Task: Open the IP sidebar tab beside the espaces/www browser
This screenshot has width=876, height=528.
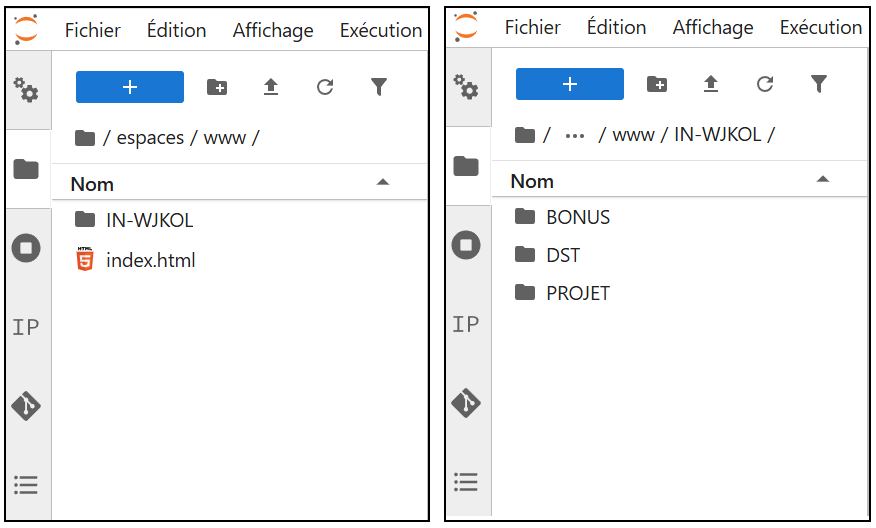Action: click(x=26, y=327)
